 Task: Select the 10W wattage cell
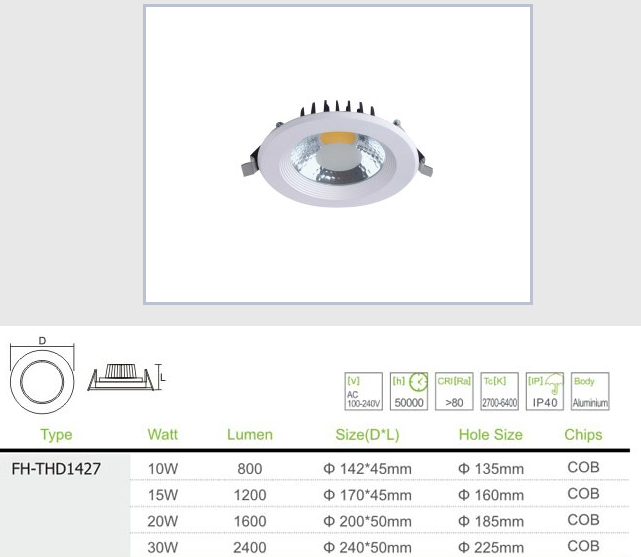point(163,469)
